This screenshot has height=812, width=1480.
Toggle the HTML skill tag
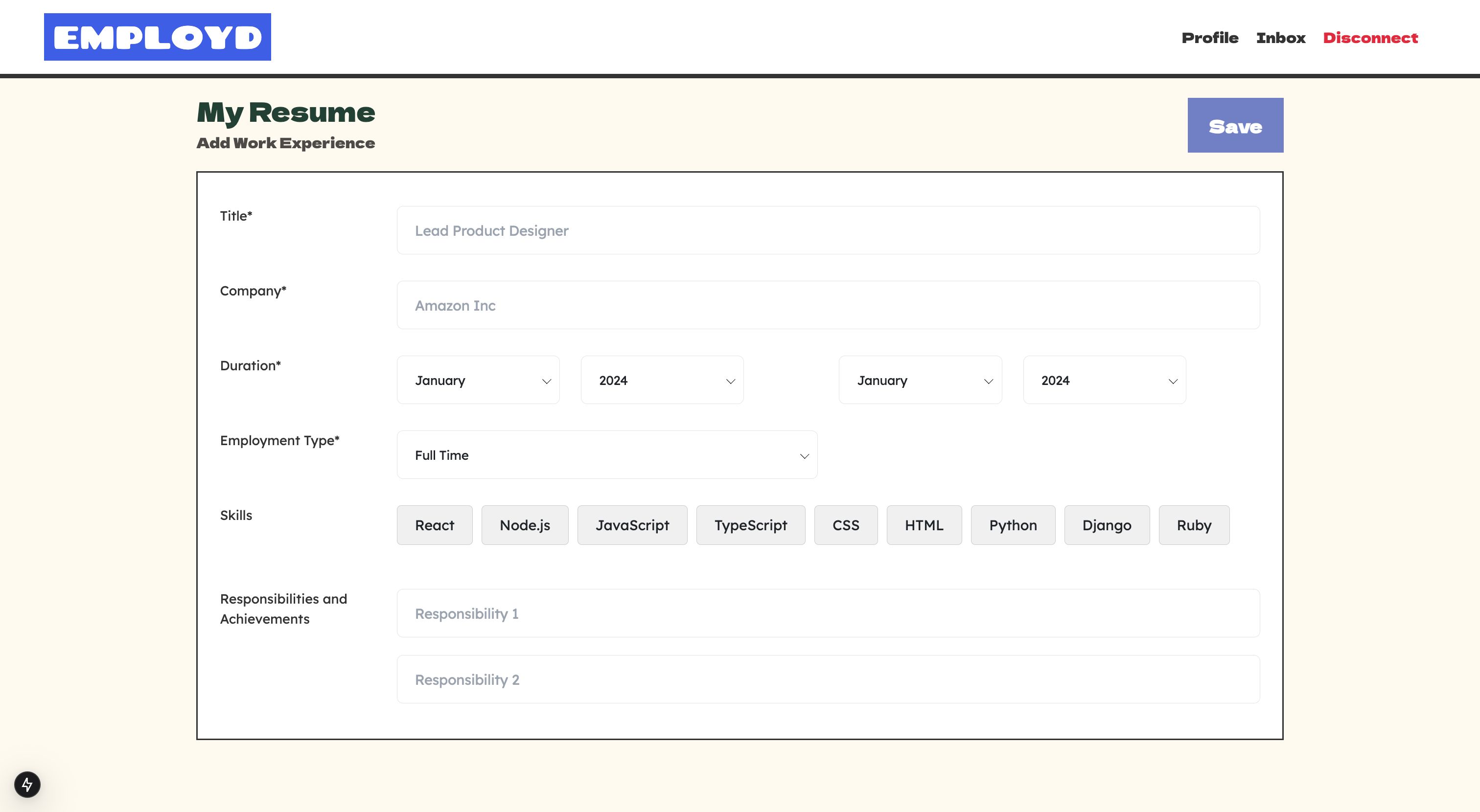click(x=924, y=525)
